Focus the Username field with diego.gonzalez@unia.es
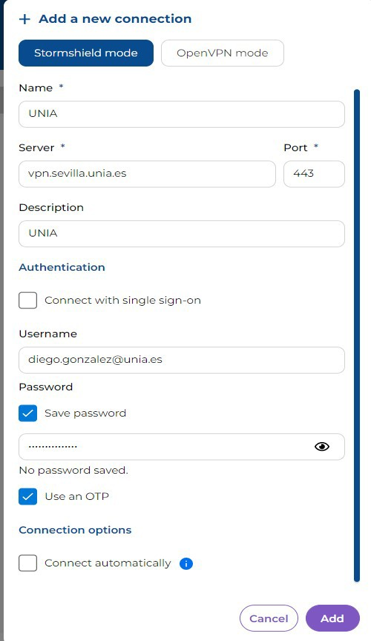 pyautogui.click(x=181, y=360)
